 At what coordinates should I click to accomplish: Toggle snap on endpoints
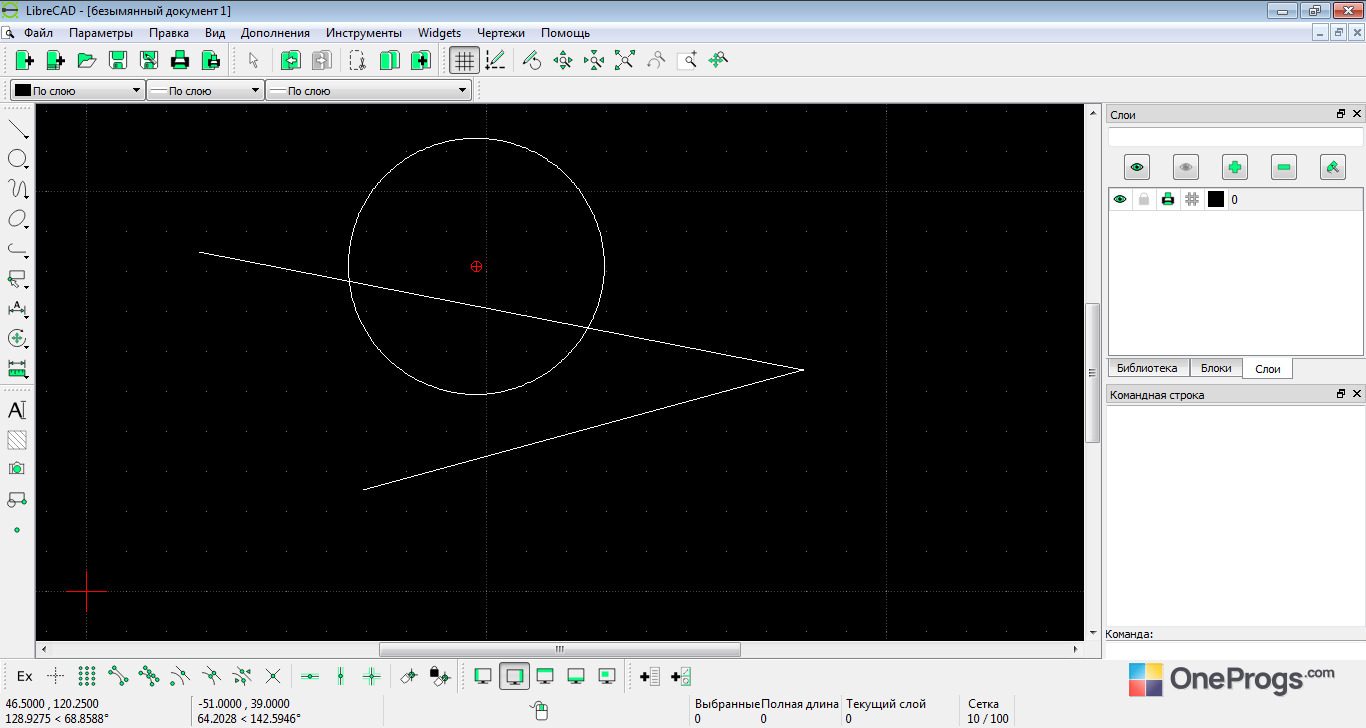pyautogui.click(x=118, y=677)
